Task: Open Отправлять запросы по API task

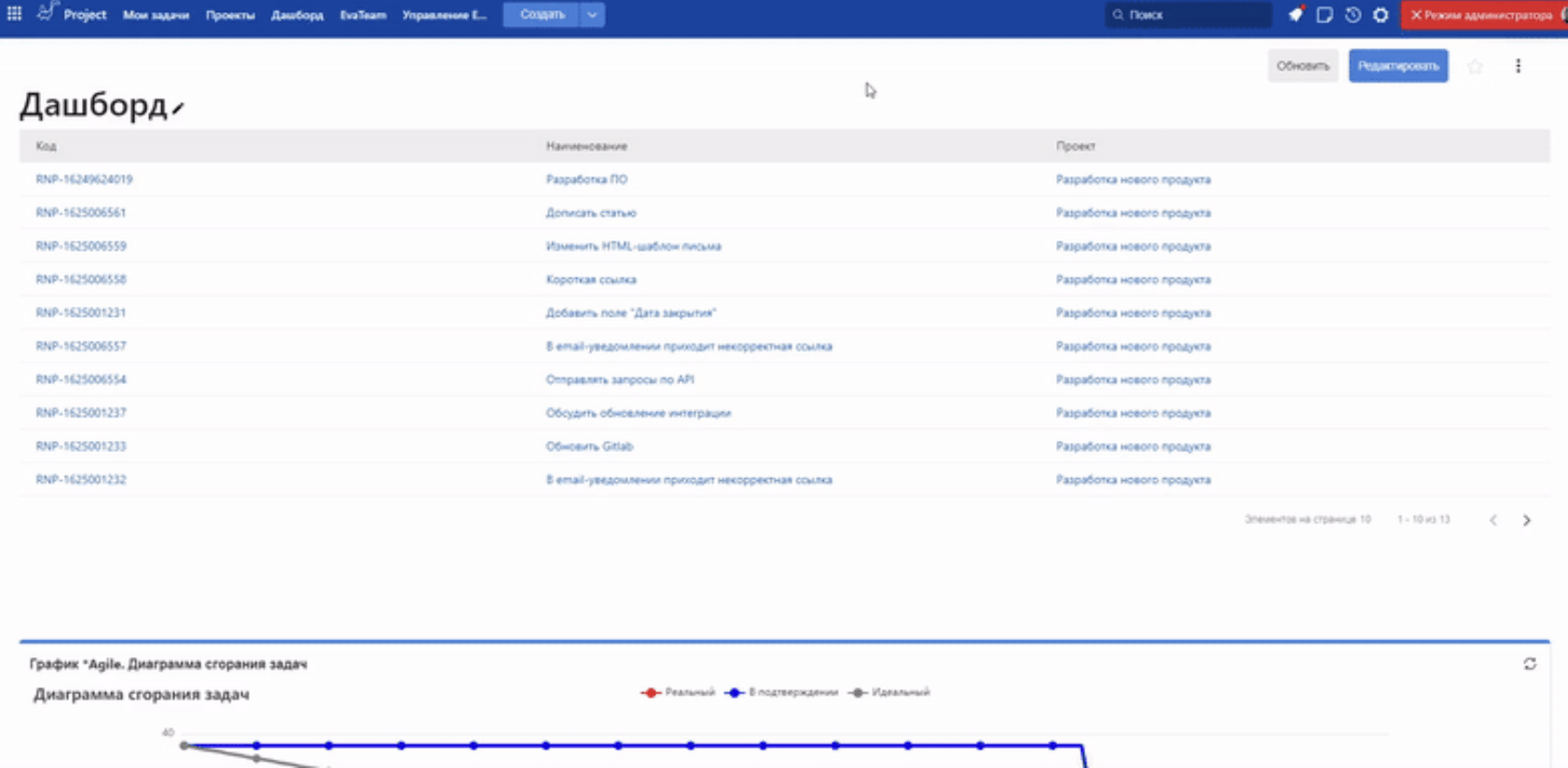Action: pos(620,379)
